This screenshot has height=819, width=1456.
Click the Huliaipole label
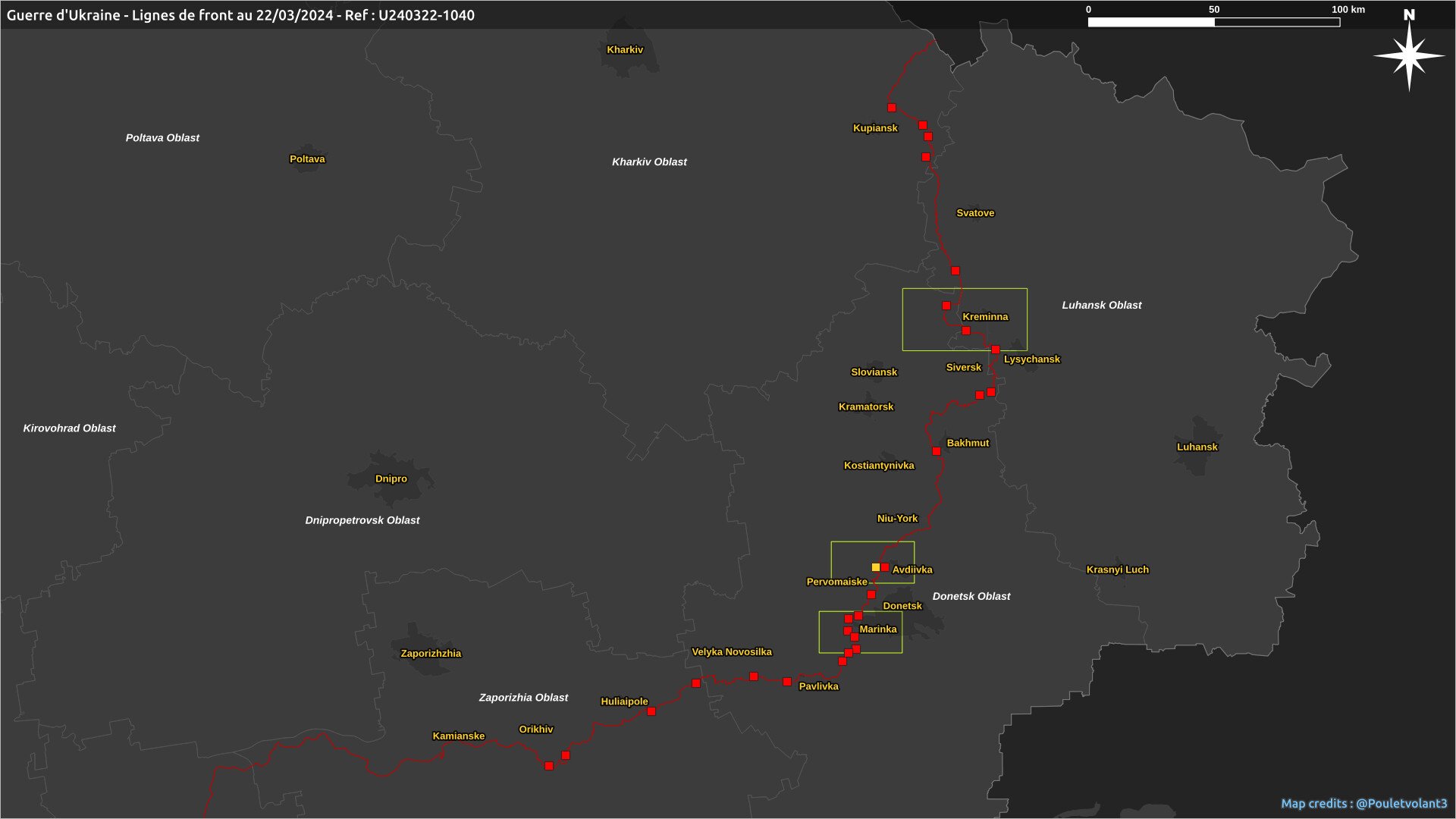click(624, 702)
